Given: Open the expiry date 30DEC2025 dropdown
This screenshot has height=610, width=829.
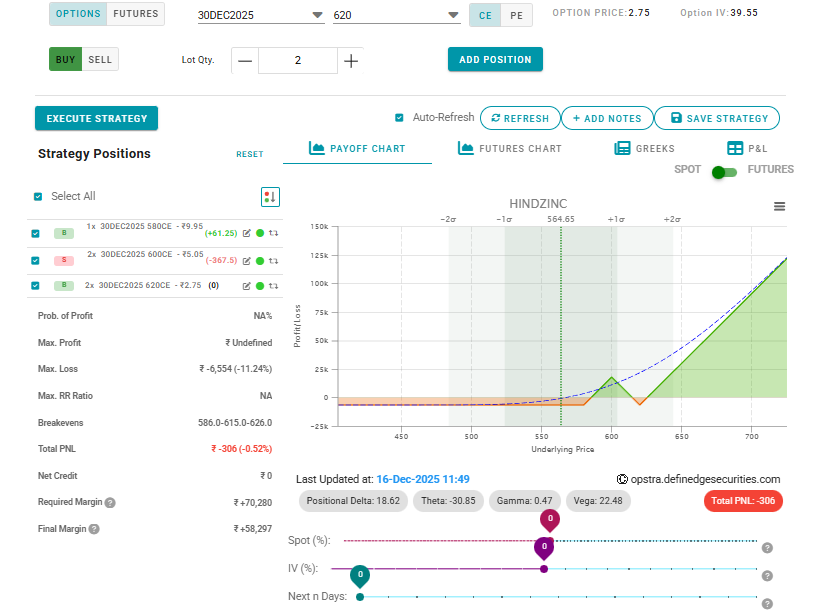Looking at the screenshot, I should (x=261, y=15).
